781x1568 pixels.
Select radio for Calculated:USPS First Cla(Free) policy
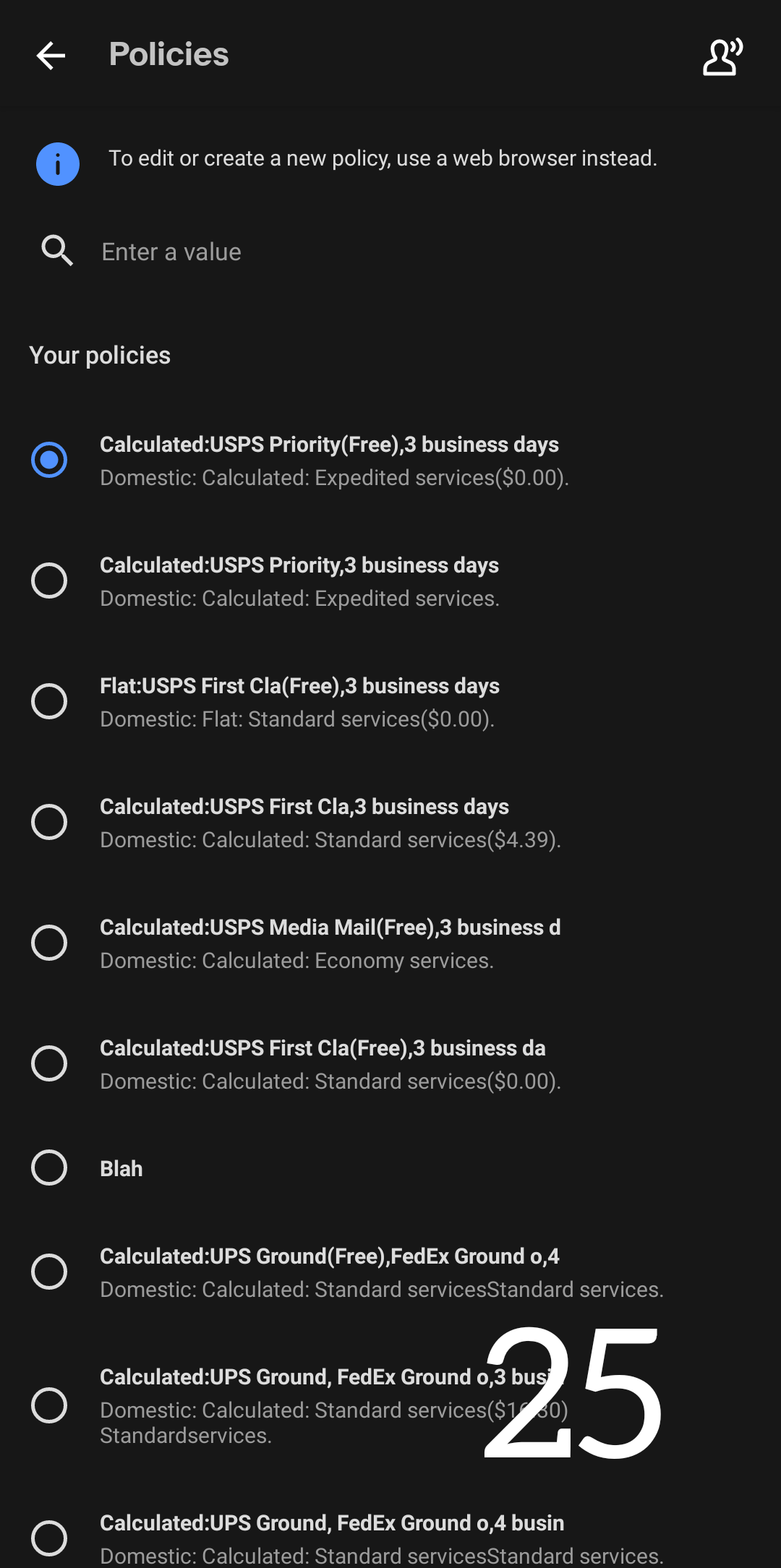[x=49, y=1063]
